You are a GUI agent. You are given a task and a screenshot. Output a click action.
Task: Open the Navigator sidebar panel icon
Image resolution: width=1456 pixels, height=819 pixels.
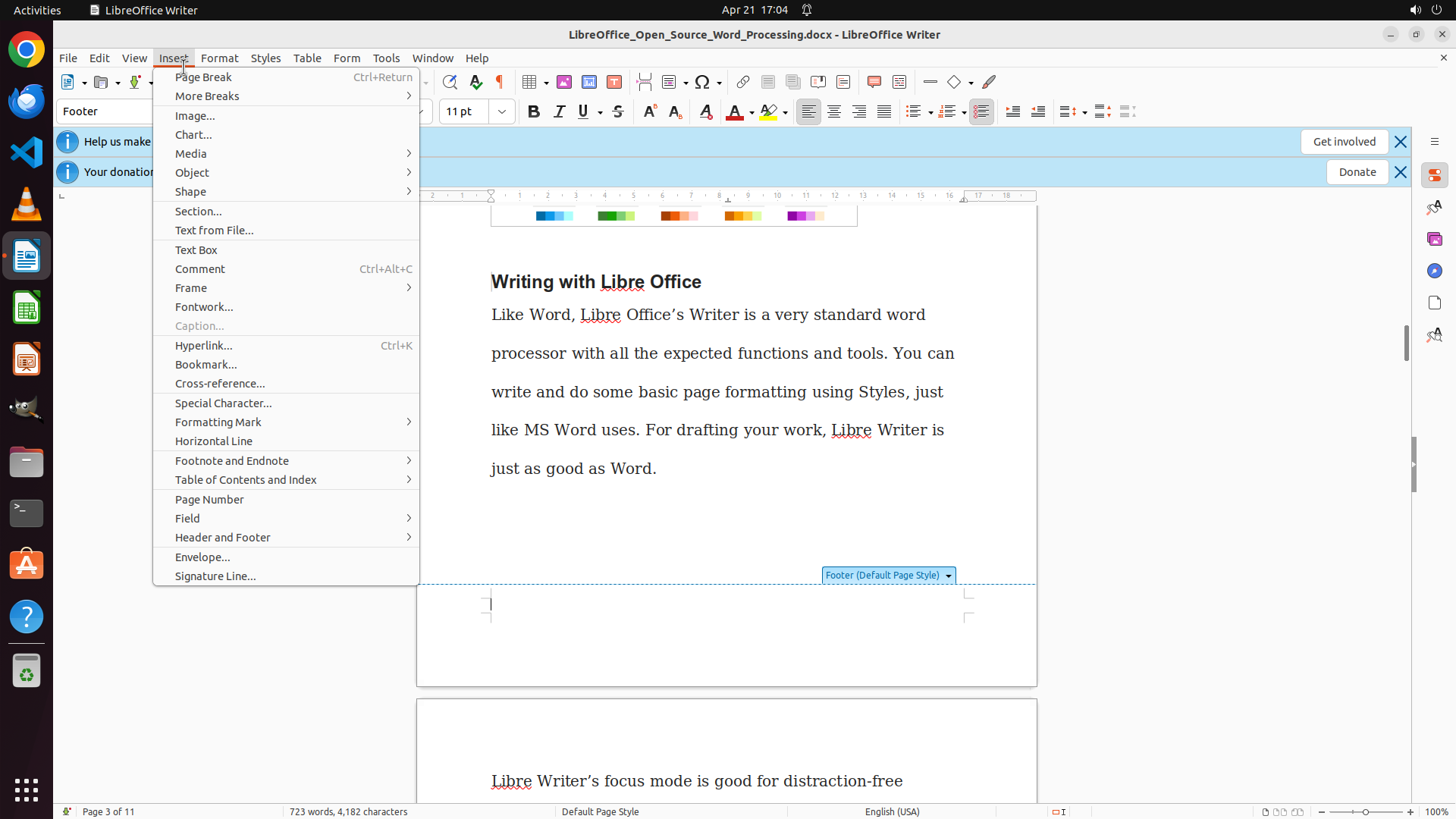click(x=1434, y=271)
